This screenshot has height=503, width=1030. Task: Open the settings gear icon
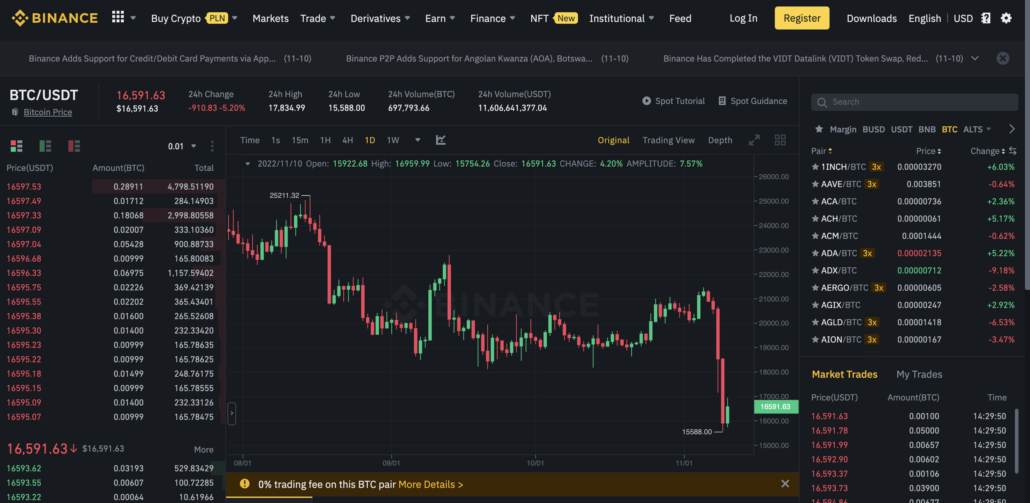coord(1006,18)
